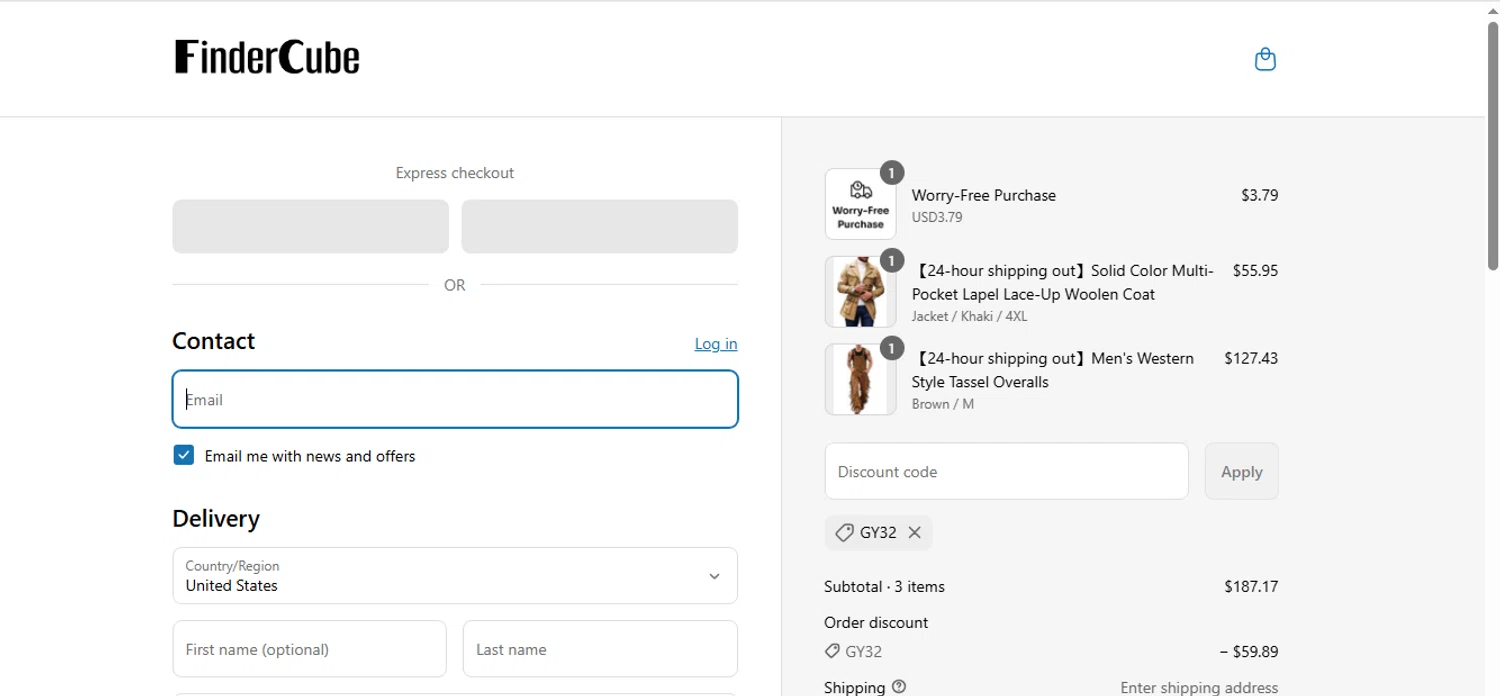Click the Enter shipping address text
The image size is (1500, 696).
click(x=1199, y=687)
